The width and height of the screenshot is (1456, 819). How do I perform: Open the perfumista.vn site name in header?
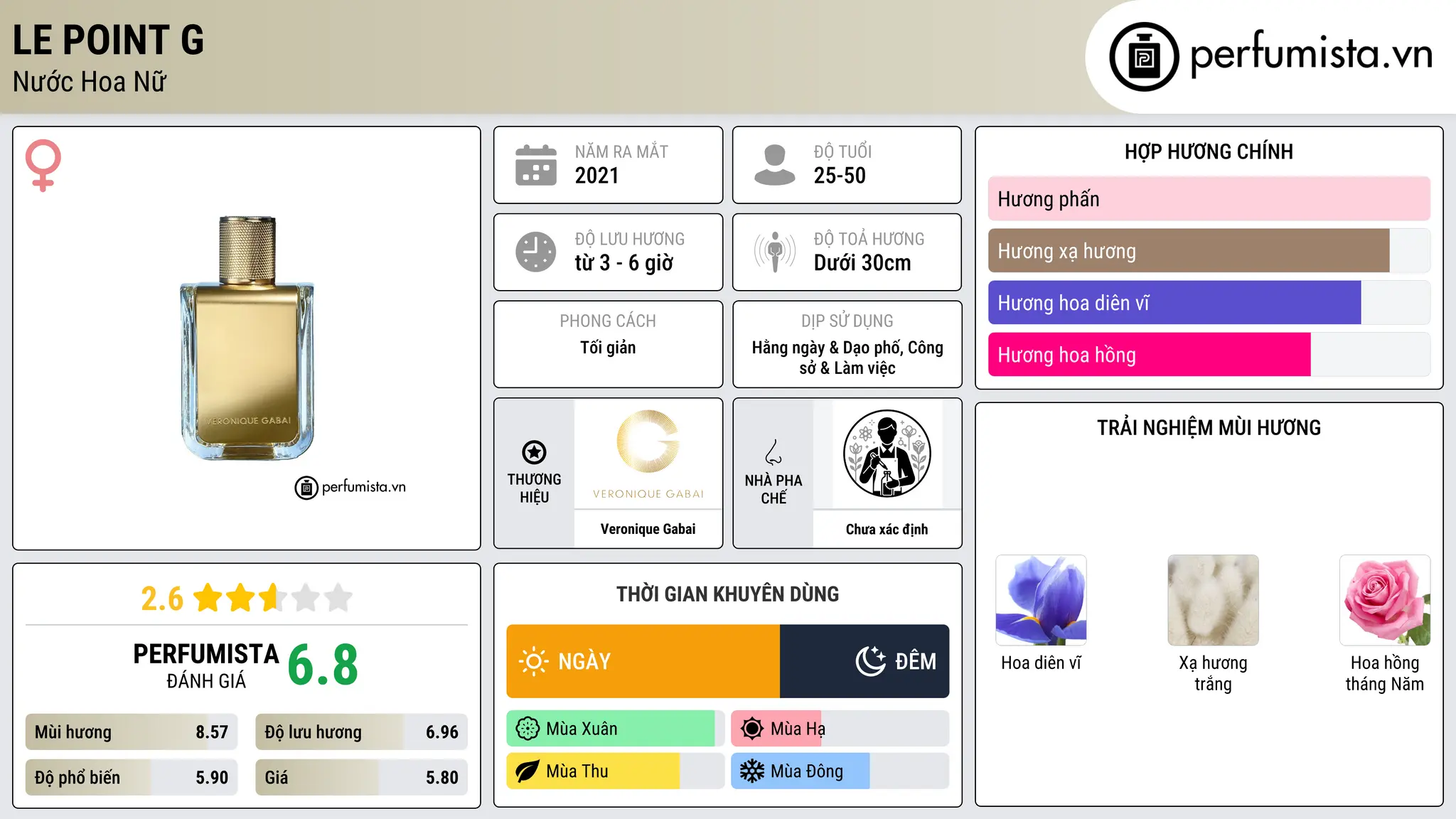click(1312, 54)
